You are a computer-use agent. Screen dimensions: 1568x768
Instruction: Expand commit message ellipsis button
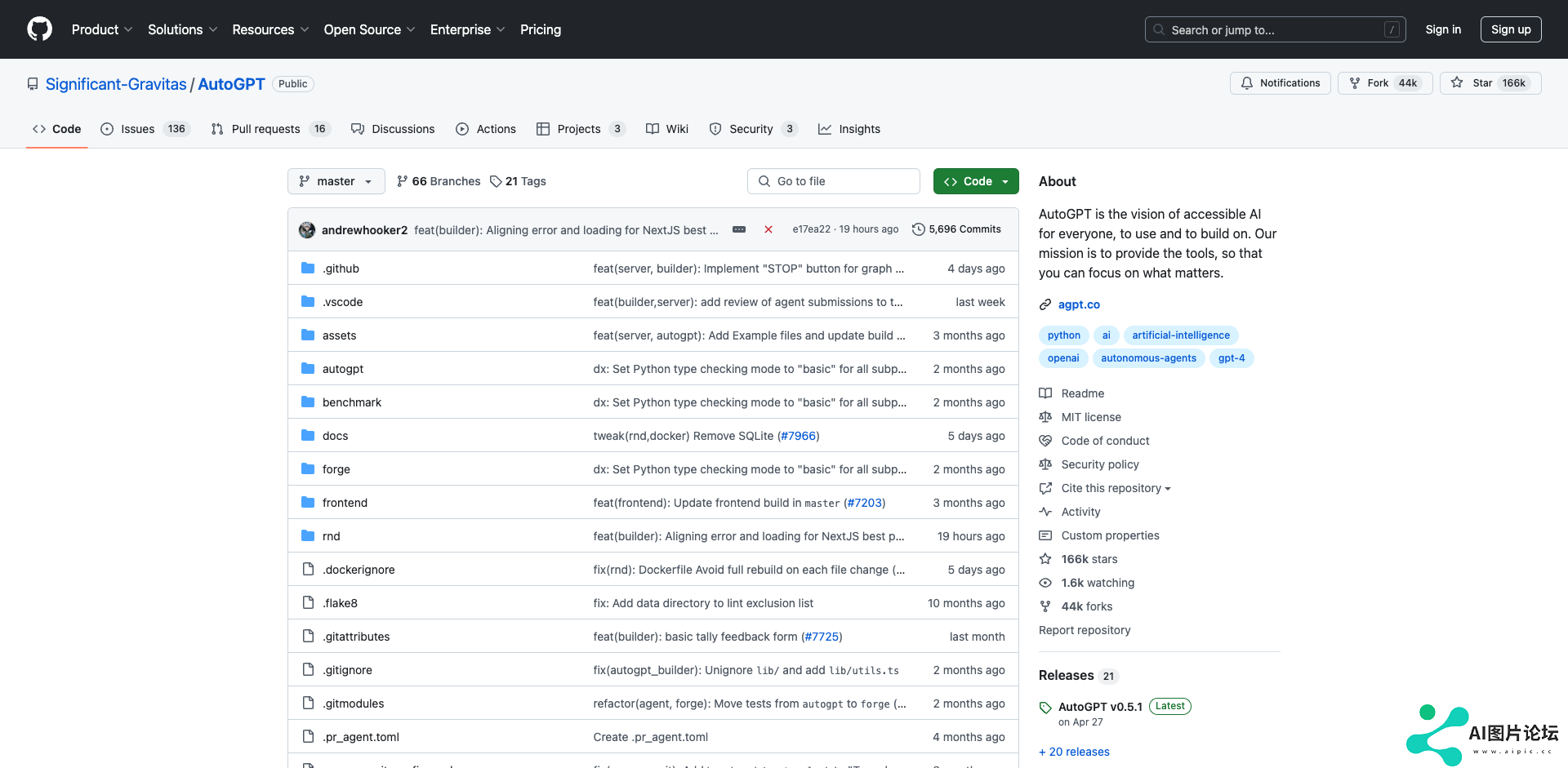[739, 229]
